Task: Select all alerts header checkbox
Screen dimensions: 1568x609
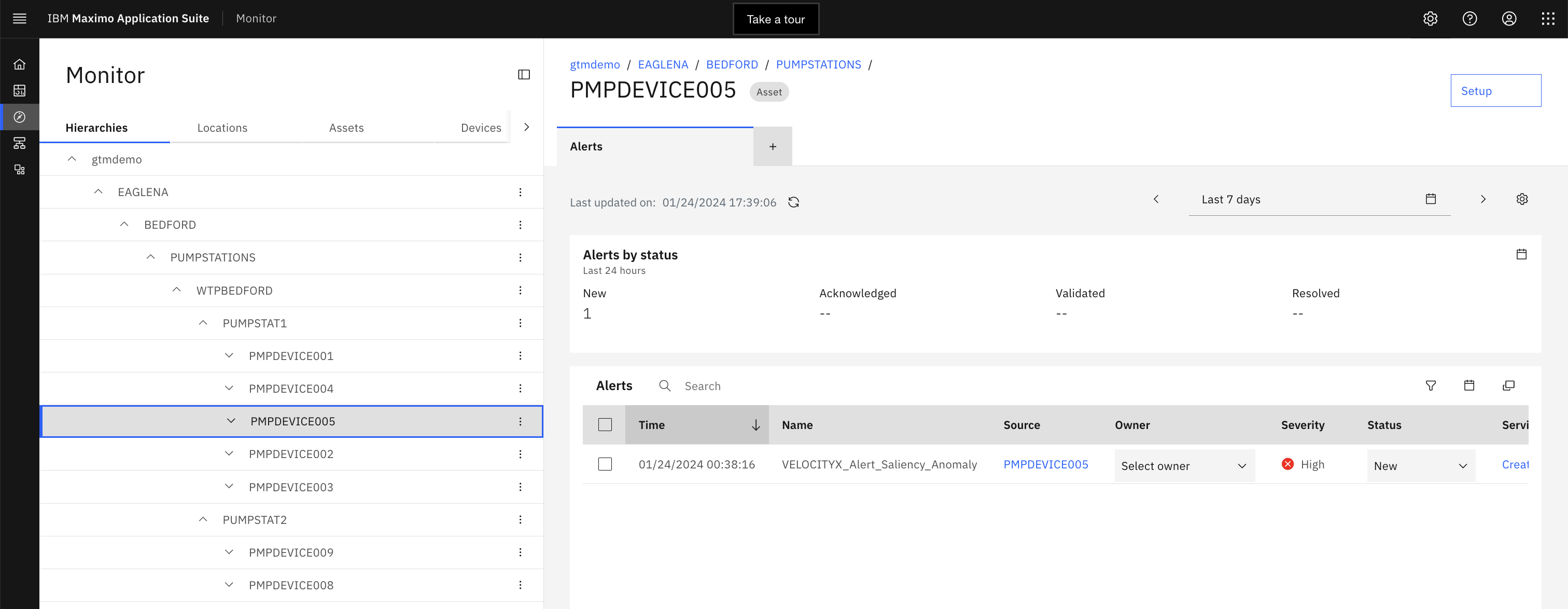Action: coord(605,425)
